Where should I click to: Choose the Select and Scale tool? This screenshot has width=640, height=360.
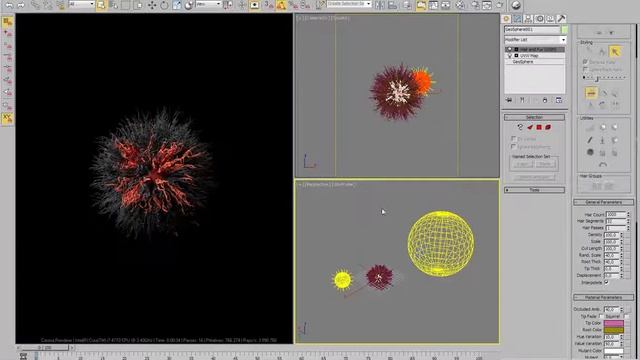coord(177,5)
